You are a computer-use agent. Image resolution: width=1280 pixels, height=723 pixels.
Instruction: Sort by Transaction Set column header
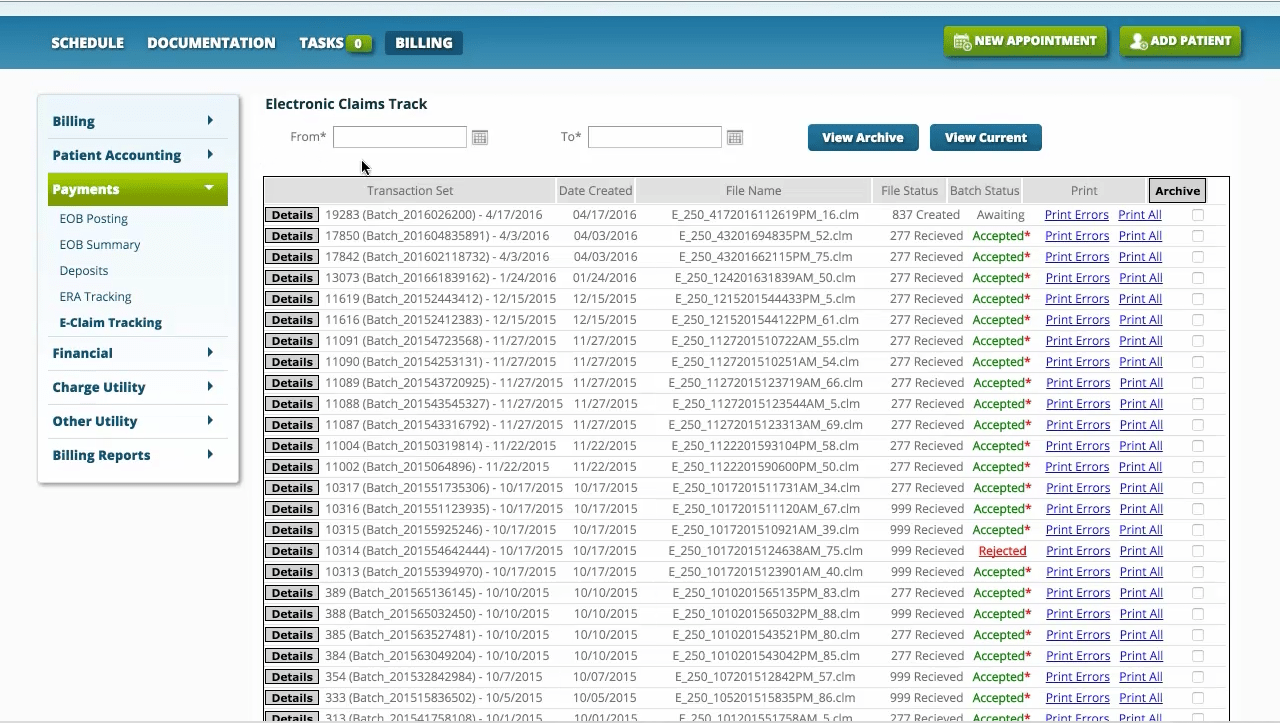410,191
